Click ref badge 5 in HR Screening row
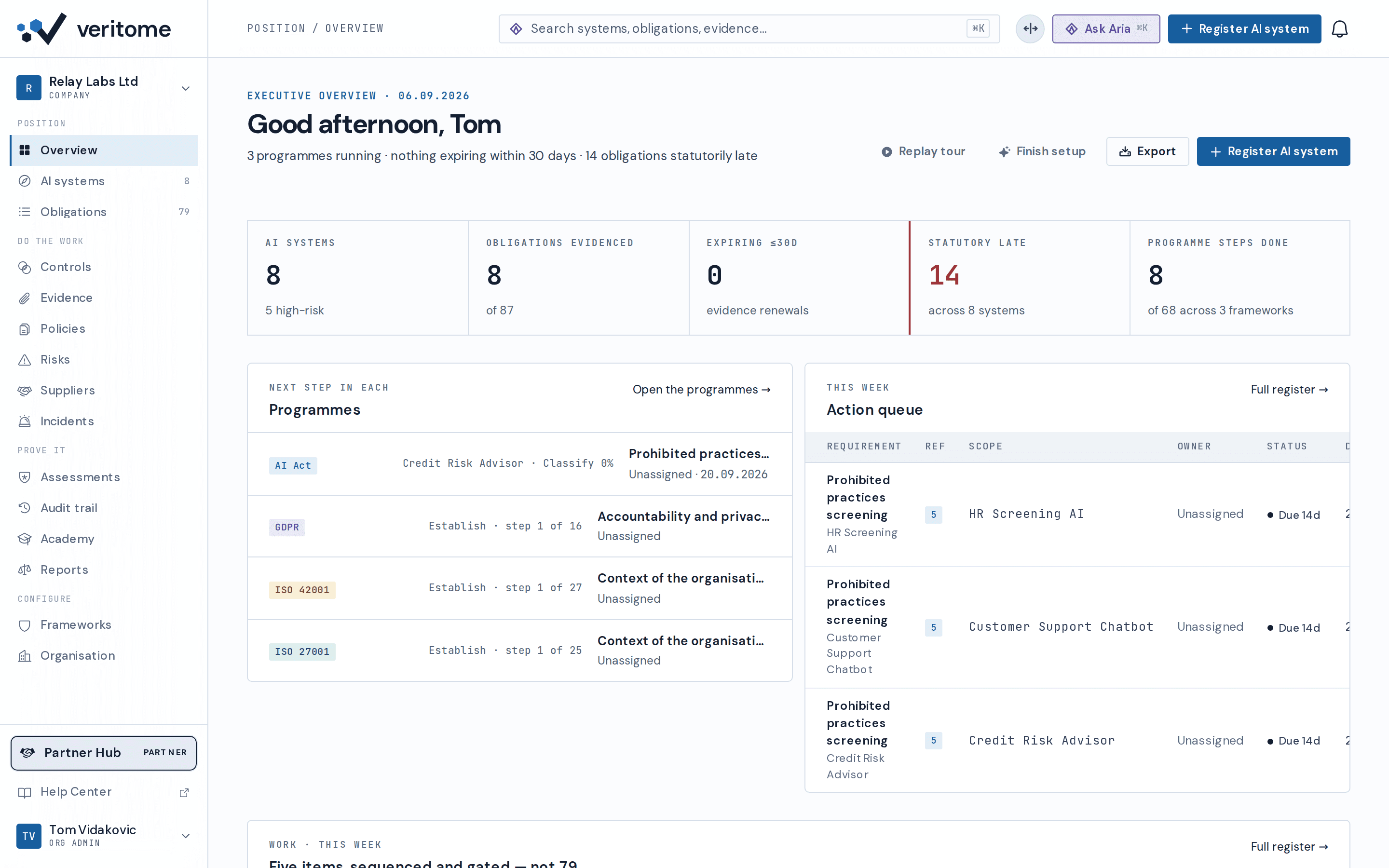 pyautogui.click(x=933, y=515)
